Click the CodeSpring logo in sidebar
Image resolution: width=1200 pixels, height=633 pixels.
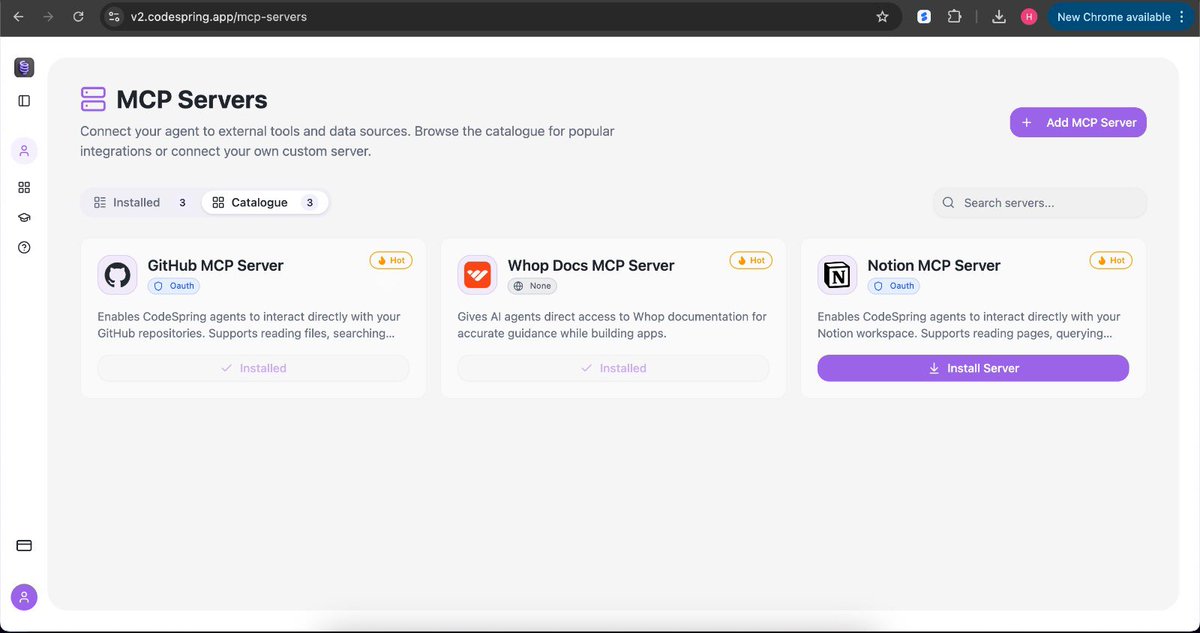click(x=24, y=67)
